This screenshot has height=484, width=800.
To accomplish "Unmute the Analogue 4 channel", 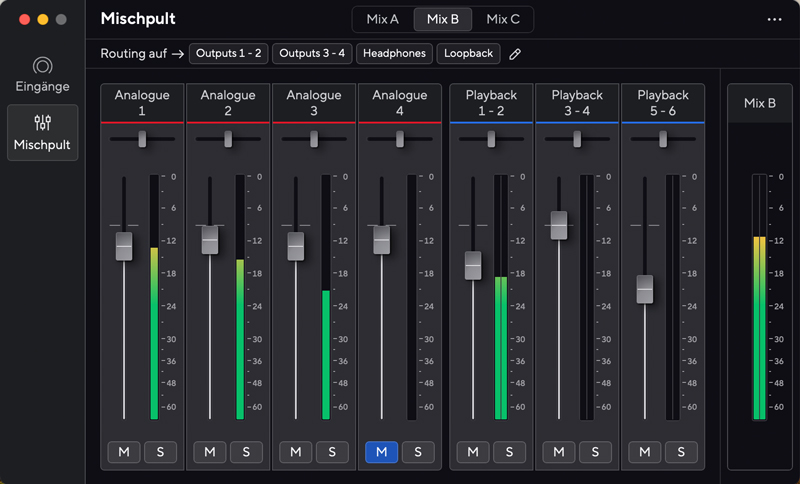I will tap(381, 452).
